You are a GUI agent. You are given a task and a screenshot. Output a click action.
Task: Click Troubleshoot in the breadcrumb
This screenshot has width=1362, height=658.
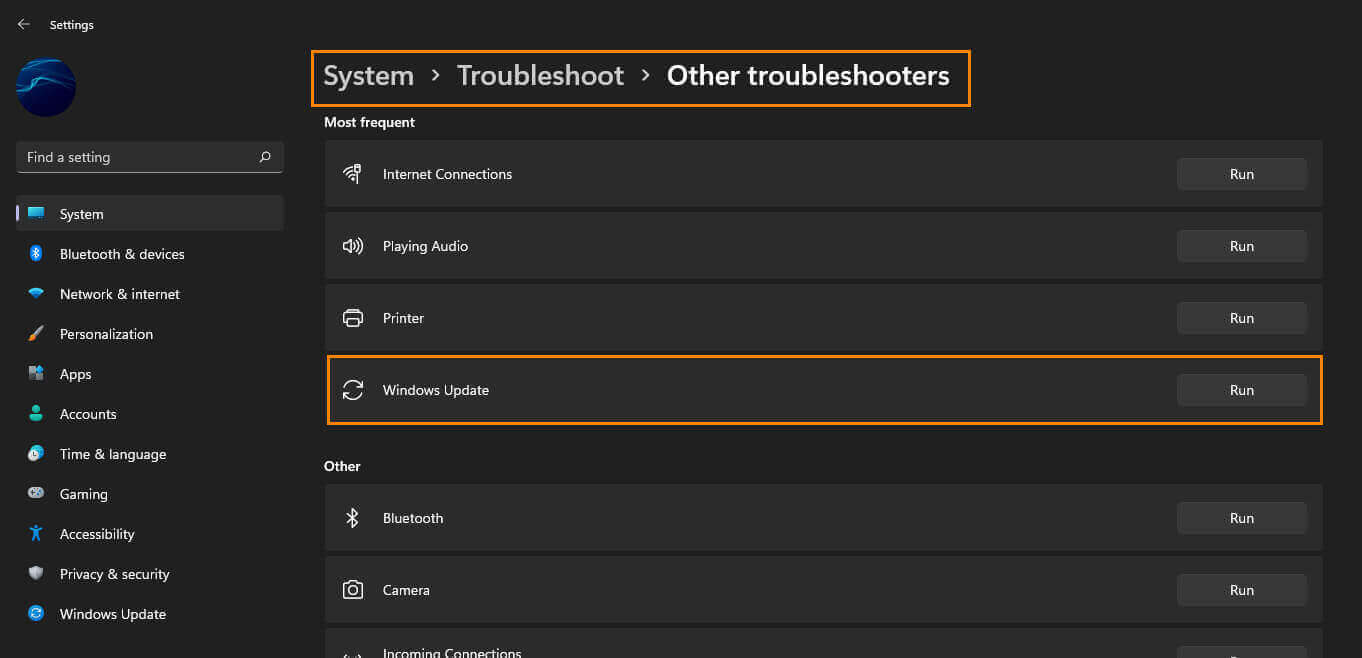(541, 76)
